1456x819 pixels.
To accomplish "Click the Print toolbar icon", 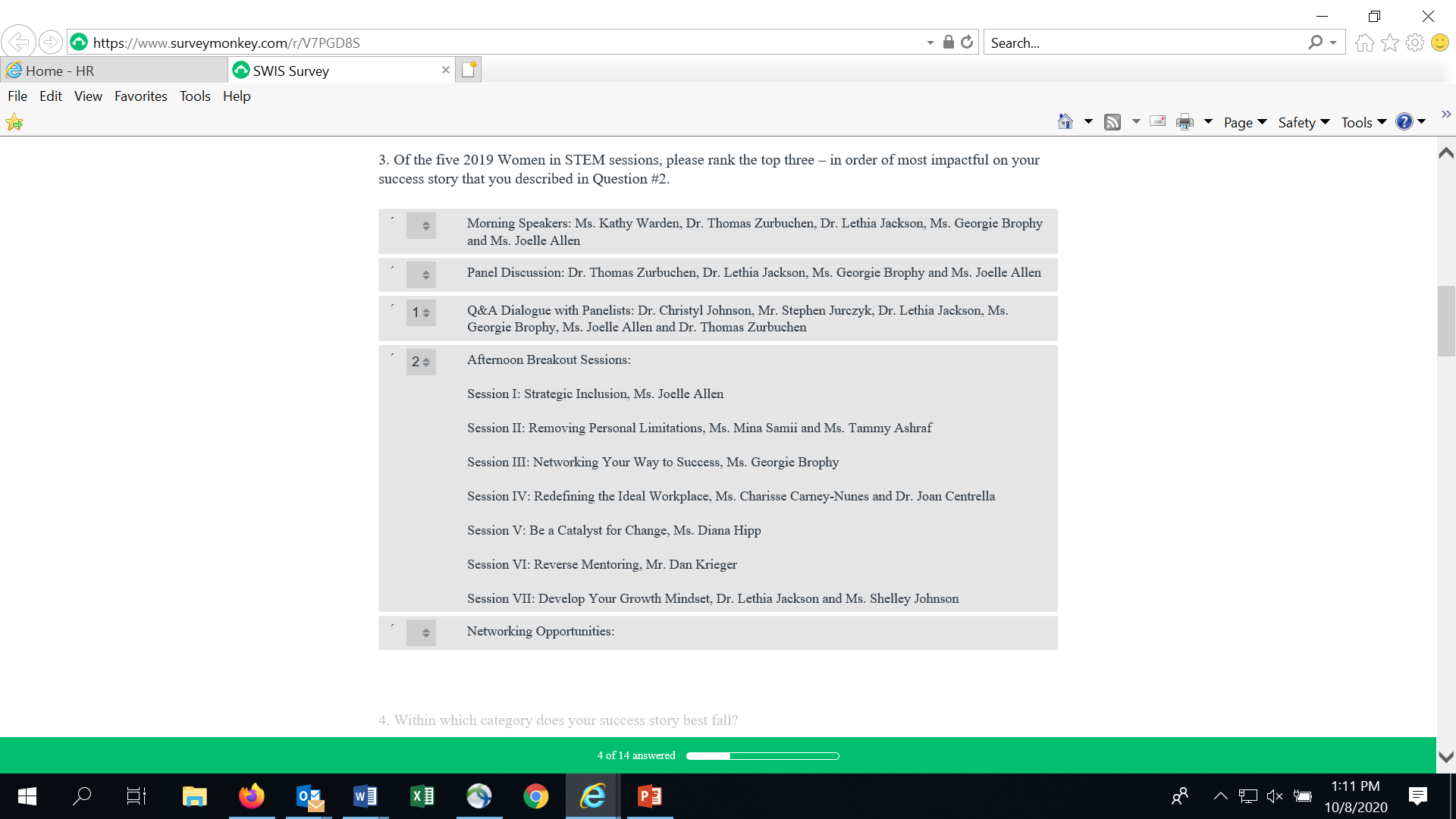I will coord(1185,122).
